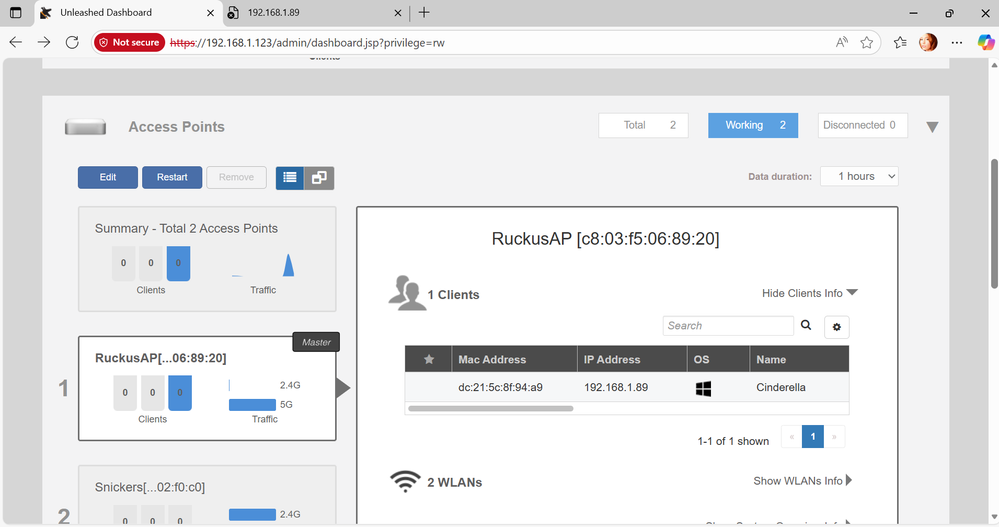
Task: Switch to list view icon
Action: click(x=290, y=178)
